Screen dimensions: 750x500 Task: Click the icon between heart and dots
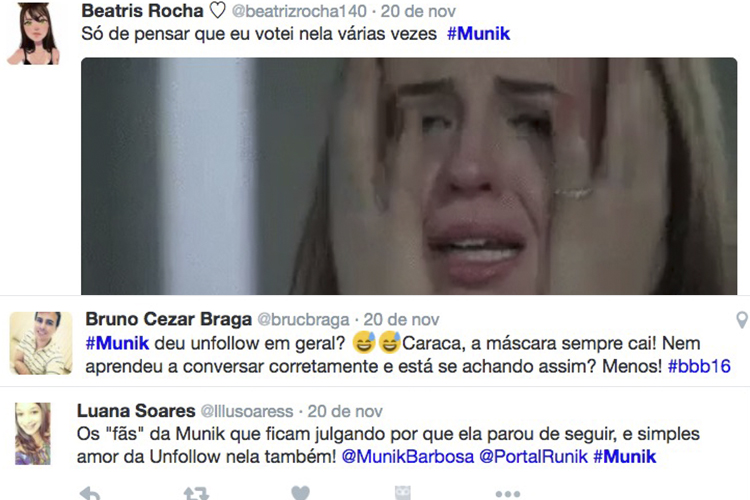click(402, 493)
